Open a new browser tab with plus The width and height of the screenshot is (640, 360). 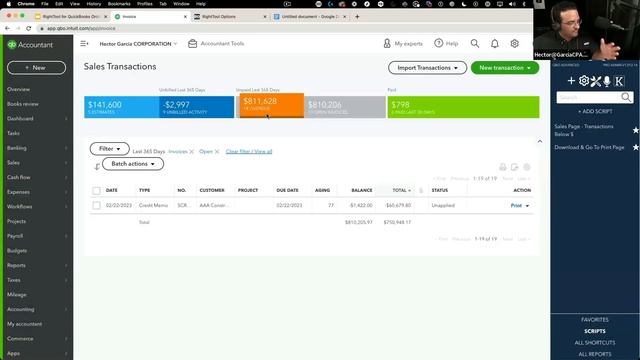pyautogui.click(x=357, y=17)
